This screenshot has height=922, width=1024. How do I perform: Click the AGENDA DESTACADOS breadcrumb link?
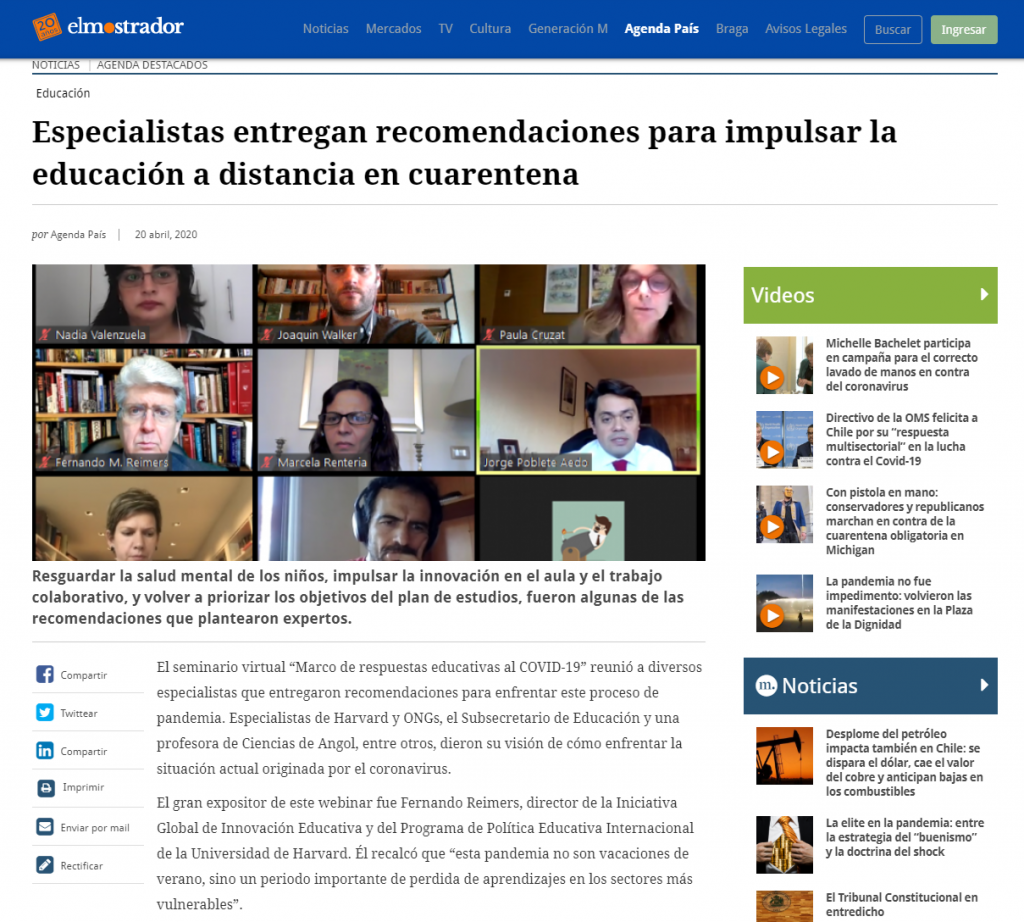(152, 65)
